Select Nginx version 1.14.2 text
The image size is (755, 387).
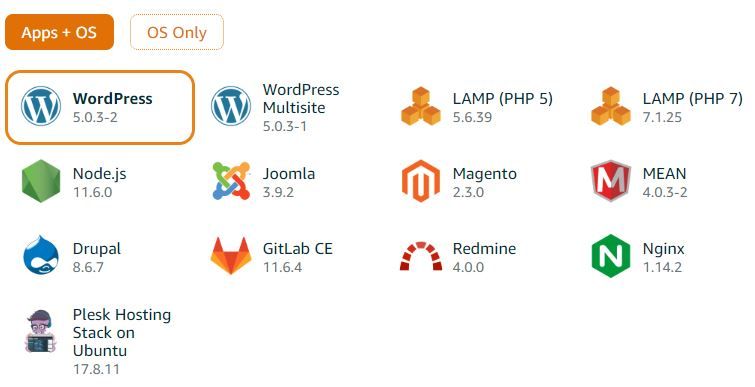(x=662, y=267)
